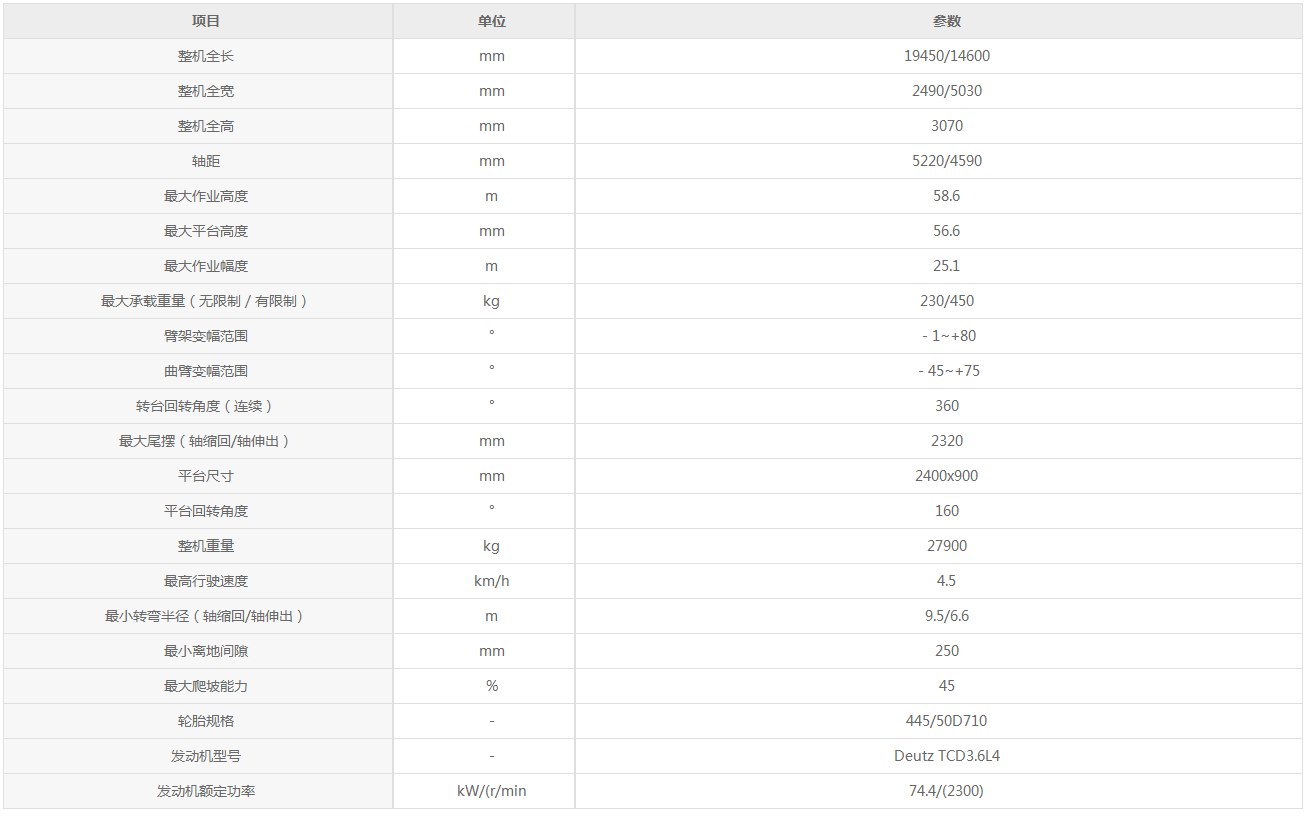1308x816 pixels.
Task: Click the -45~+75 range value
Action: [x=948, y=371]
